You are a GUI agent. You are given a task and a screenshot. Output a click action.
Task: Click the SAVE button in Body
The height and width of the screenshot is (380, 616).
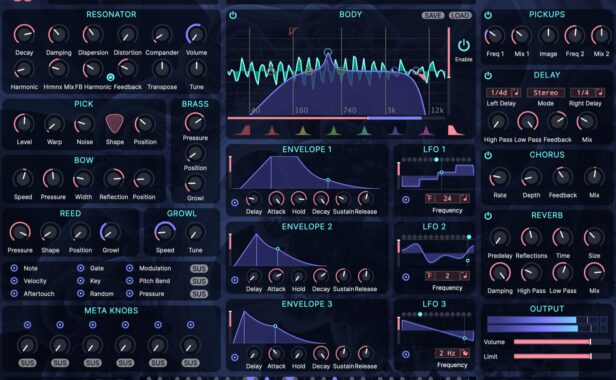[x=433, y=15]
